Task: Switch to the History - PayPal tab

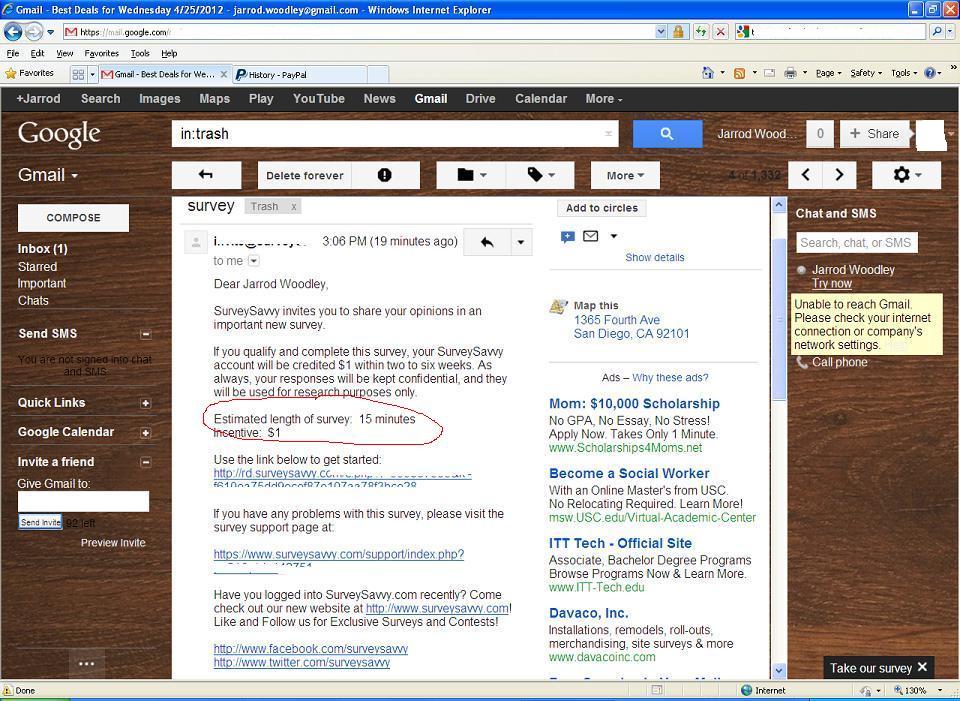Action: point(300,75)
